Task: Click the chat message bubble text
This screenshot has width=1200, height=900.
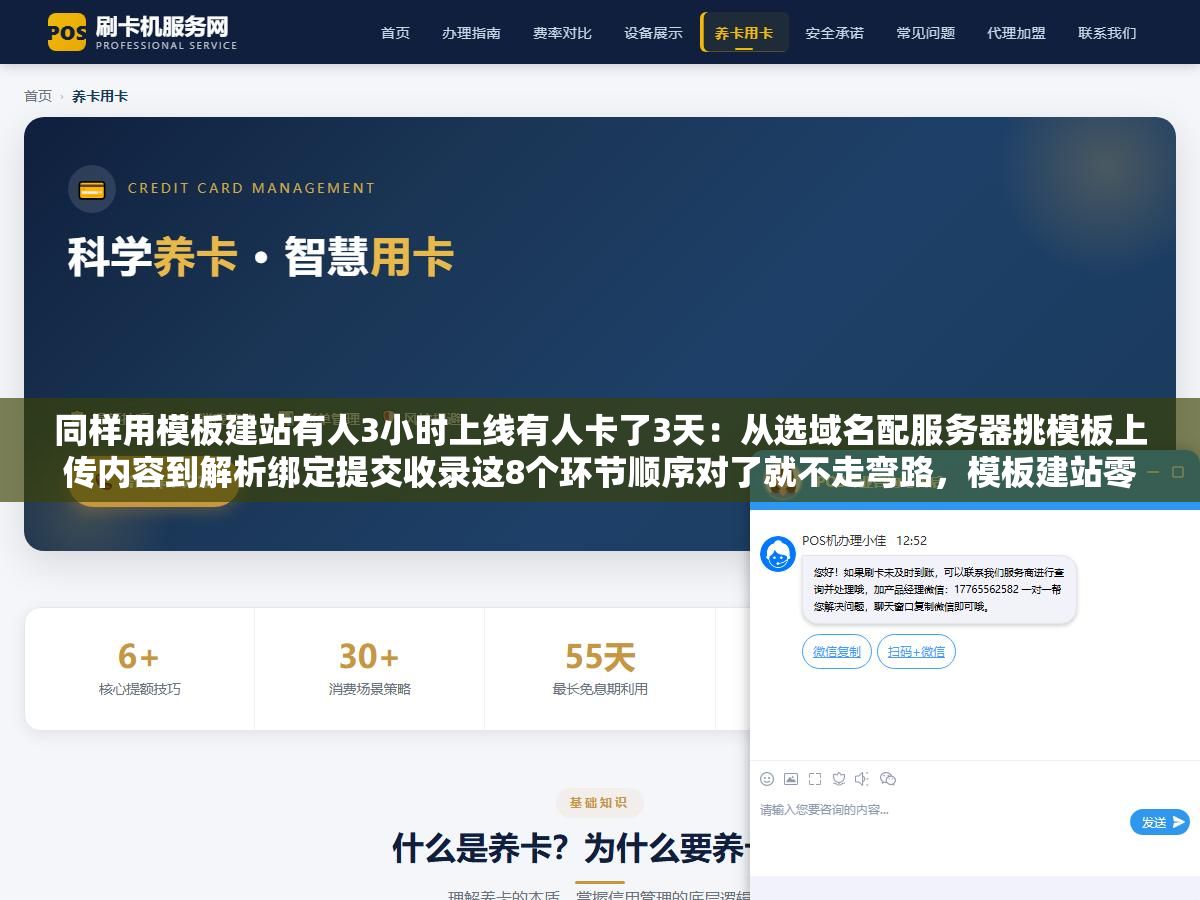Action: point(939,590)
